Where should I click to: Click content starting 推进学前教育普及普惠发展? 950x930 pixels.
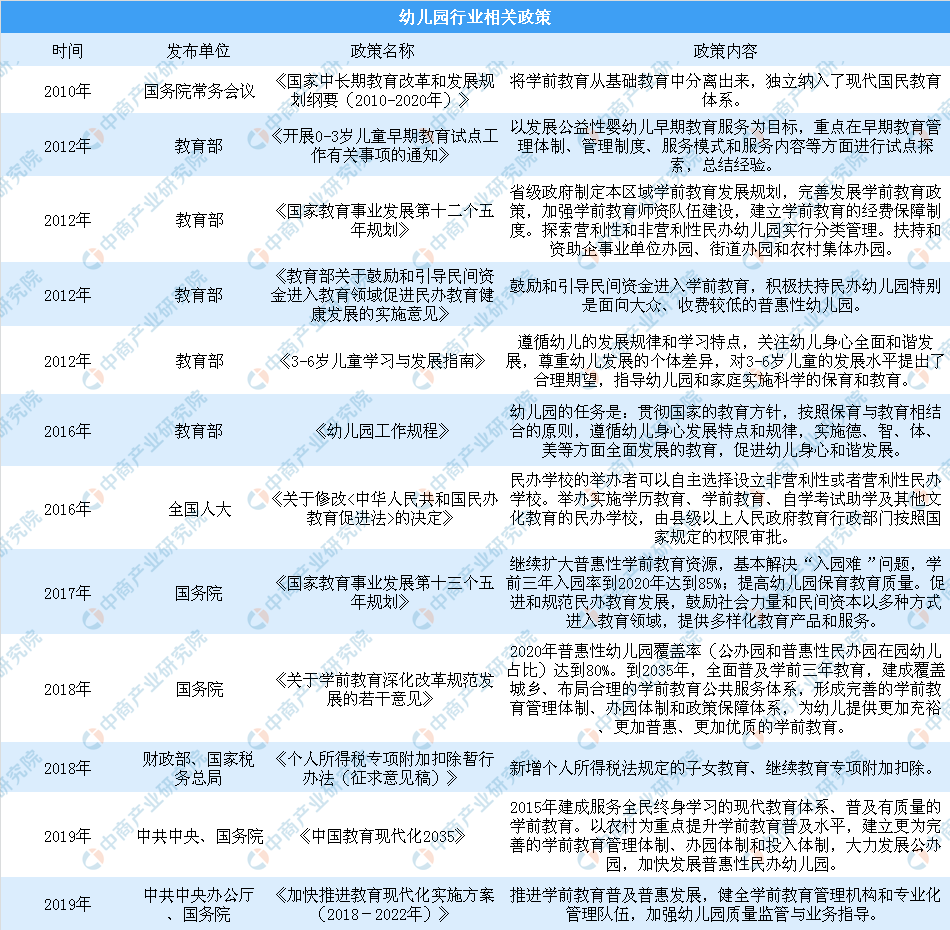(x=725, y=904)
